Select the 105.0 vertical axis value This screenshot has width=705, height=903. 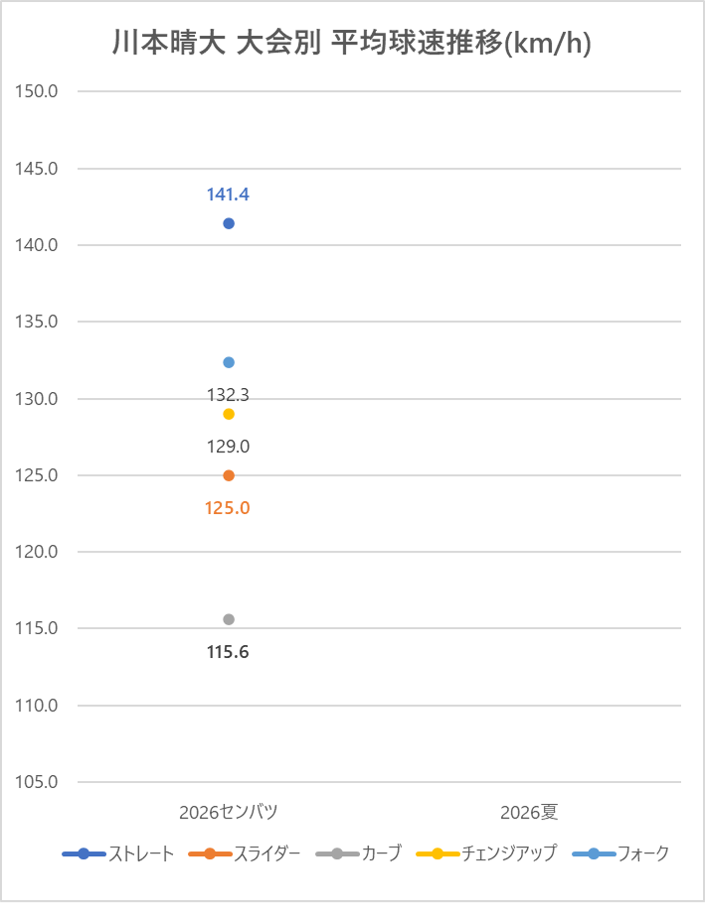[39, 782]
